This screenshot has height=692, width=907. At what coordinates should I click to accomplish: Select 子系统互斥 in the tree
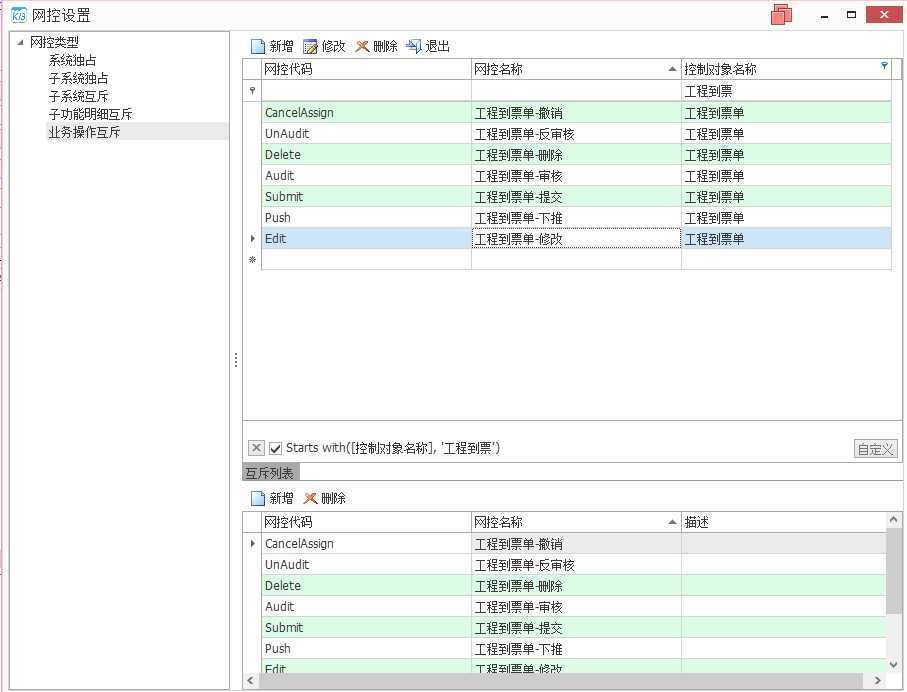pos(79,96)
